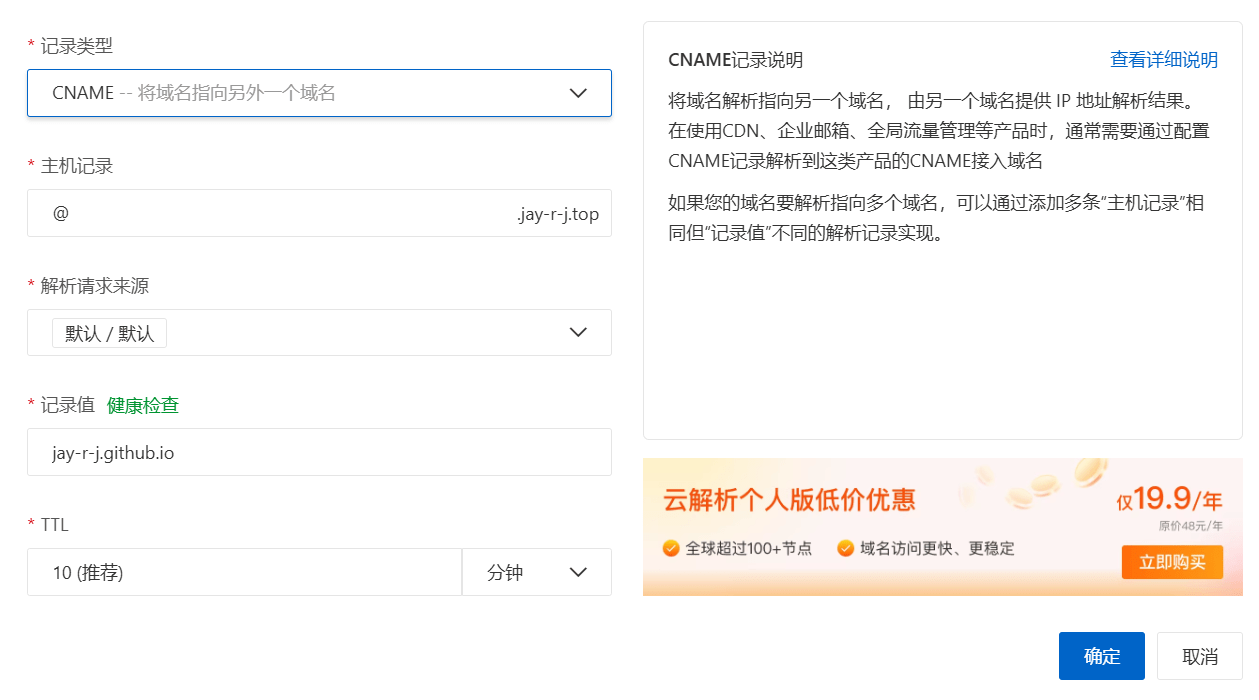Screen dimensions: 1259x700
Task: Click the checkmark icon beside 全球超过100+节点
Action: pyautogui.click(x=671, y=548)
